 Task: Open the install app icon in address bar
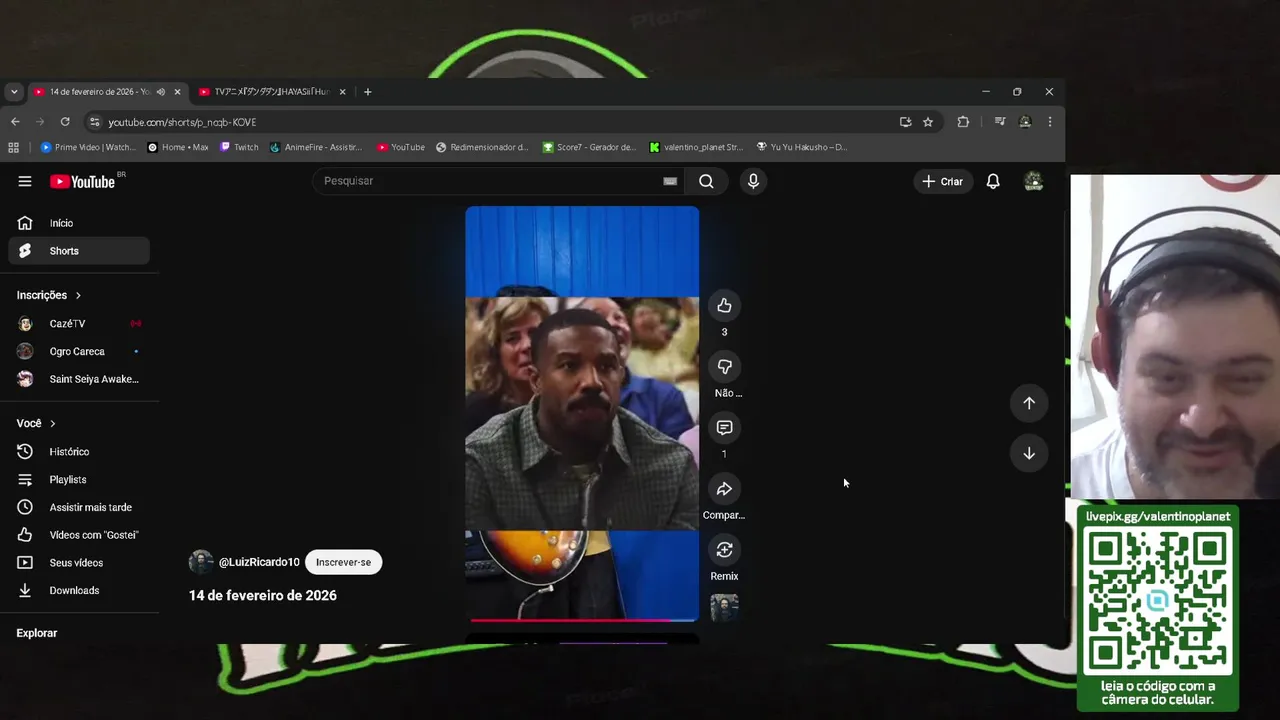click(x=905, y=122)
